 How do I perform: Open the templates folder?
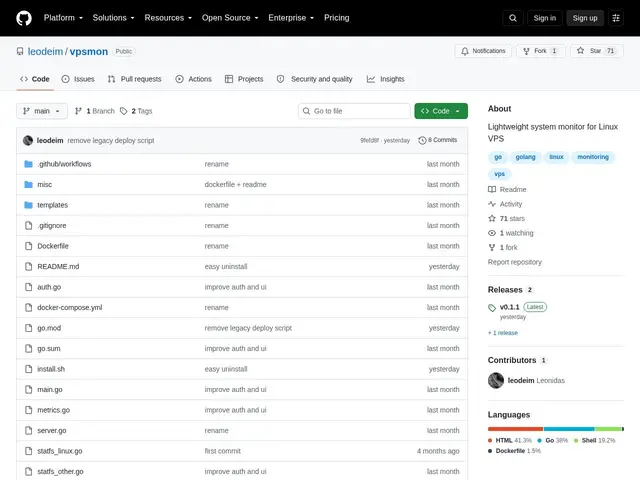click(52, 205)
